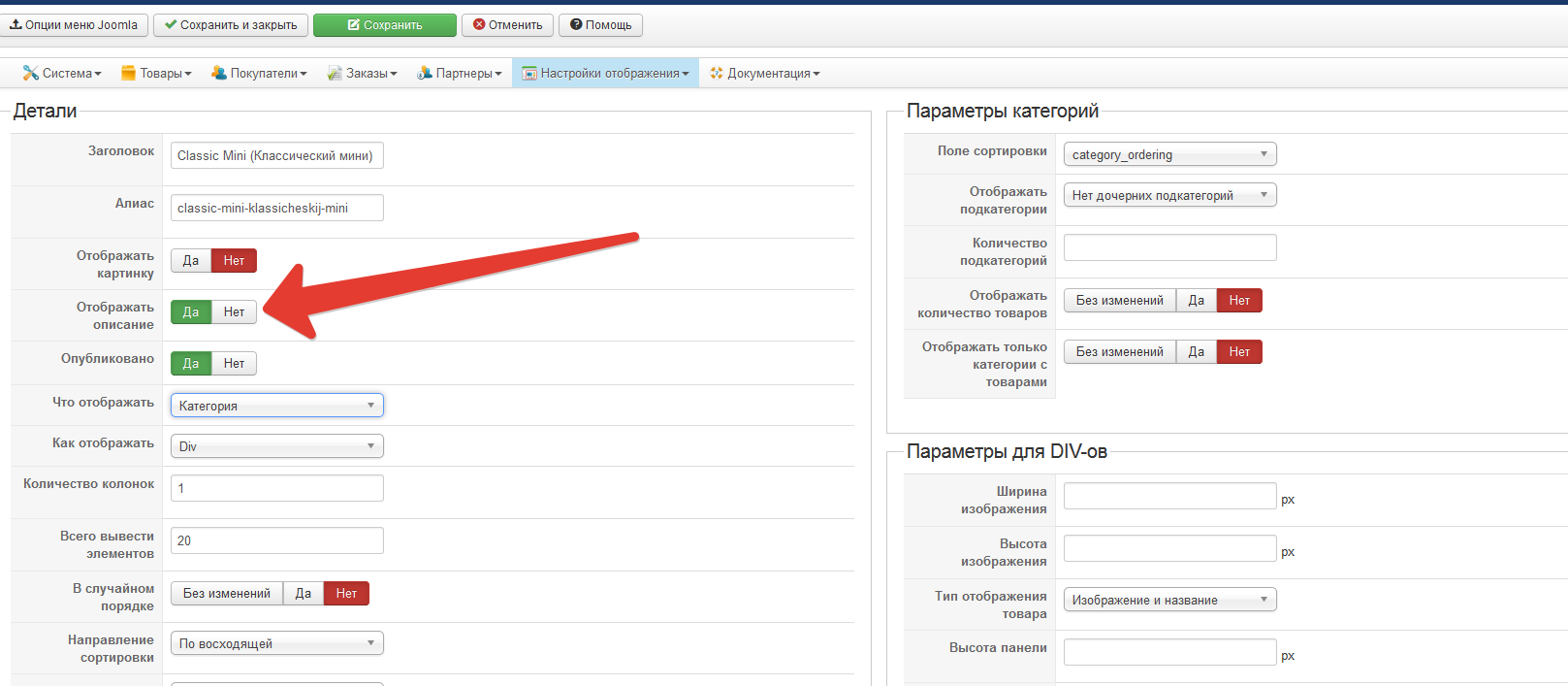Open the Система menu
This screenshot has height=686, width=1568.
click(x=62, y=73)
